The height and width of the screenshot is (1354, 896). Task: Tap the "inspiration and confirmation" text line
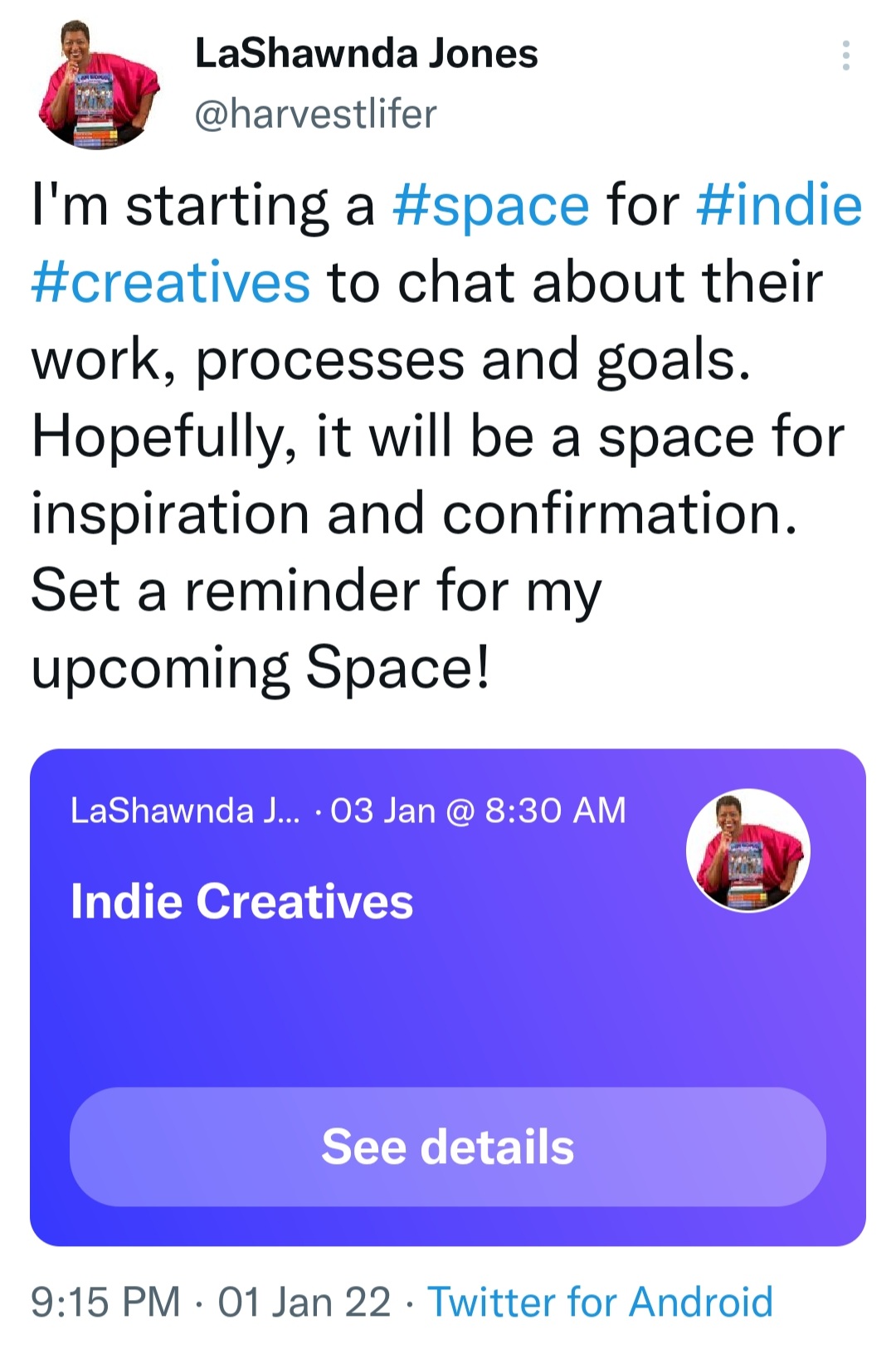413,514
